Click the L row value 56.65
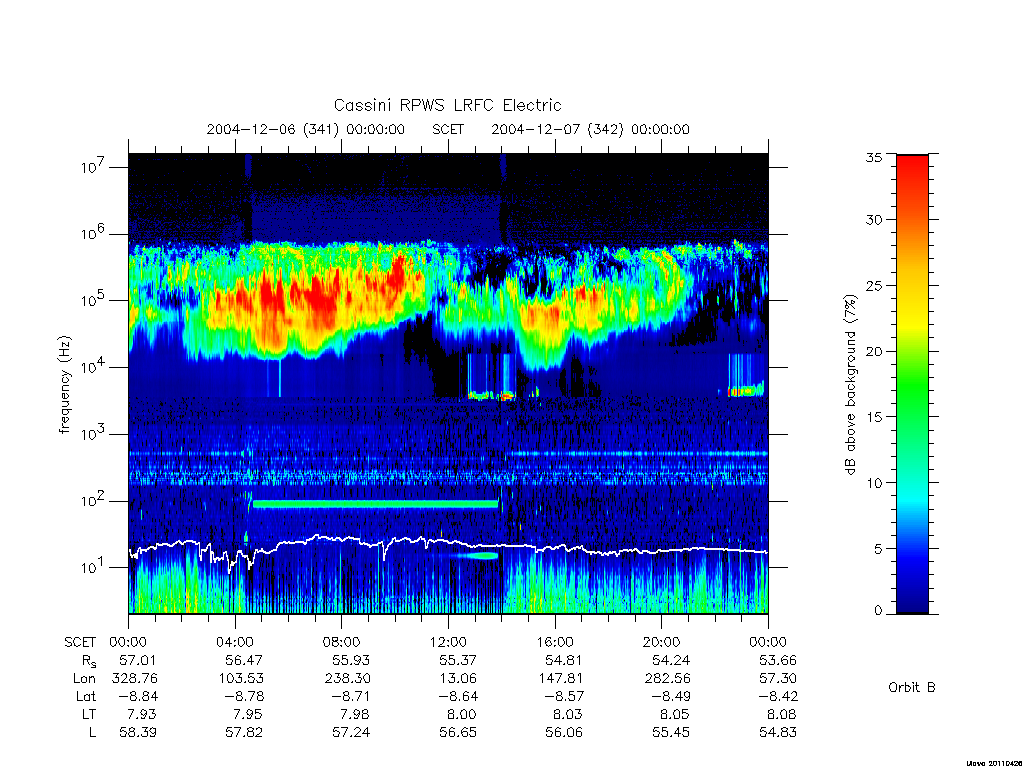The image size is (1024, 768). click(x=458, y=732)
